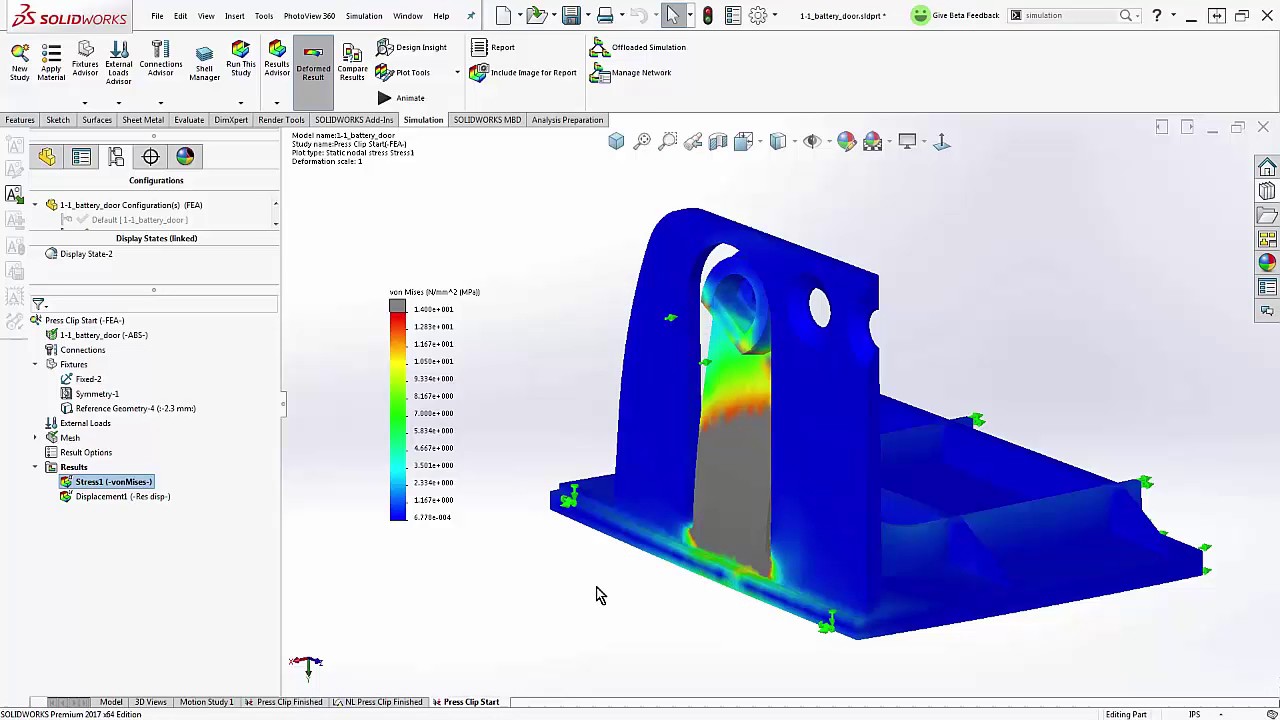Open the File Properties icon
The height and width of the screenshot is (720, 1280).
pos(733,15)
